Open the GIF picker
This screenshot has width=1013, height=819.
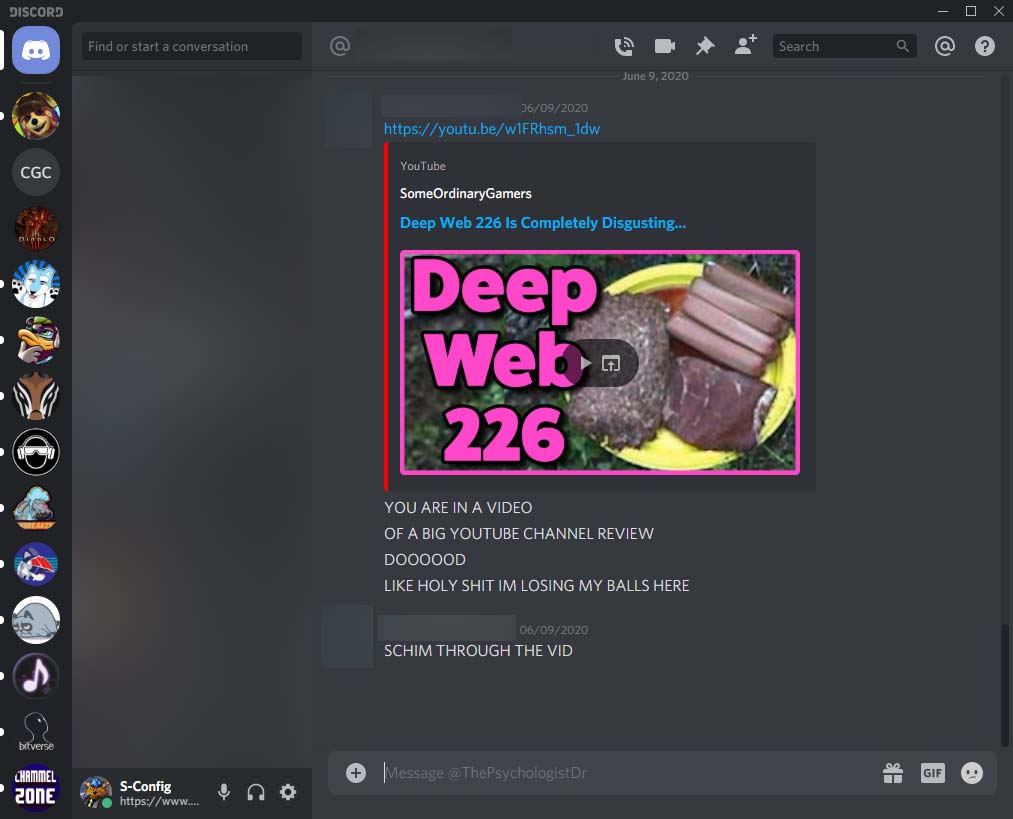(932, 772)
